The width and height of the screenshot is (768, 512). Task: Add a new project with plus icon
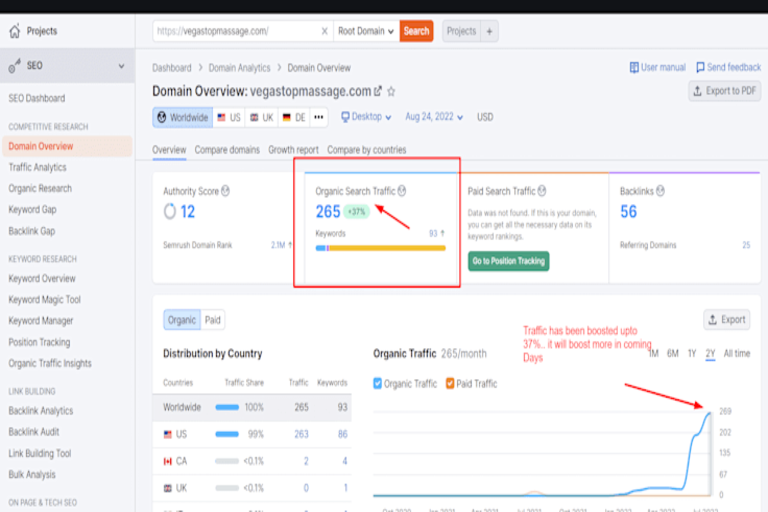(489, 31)
